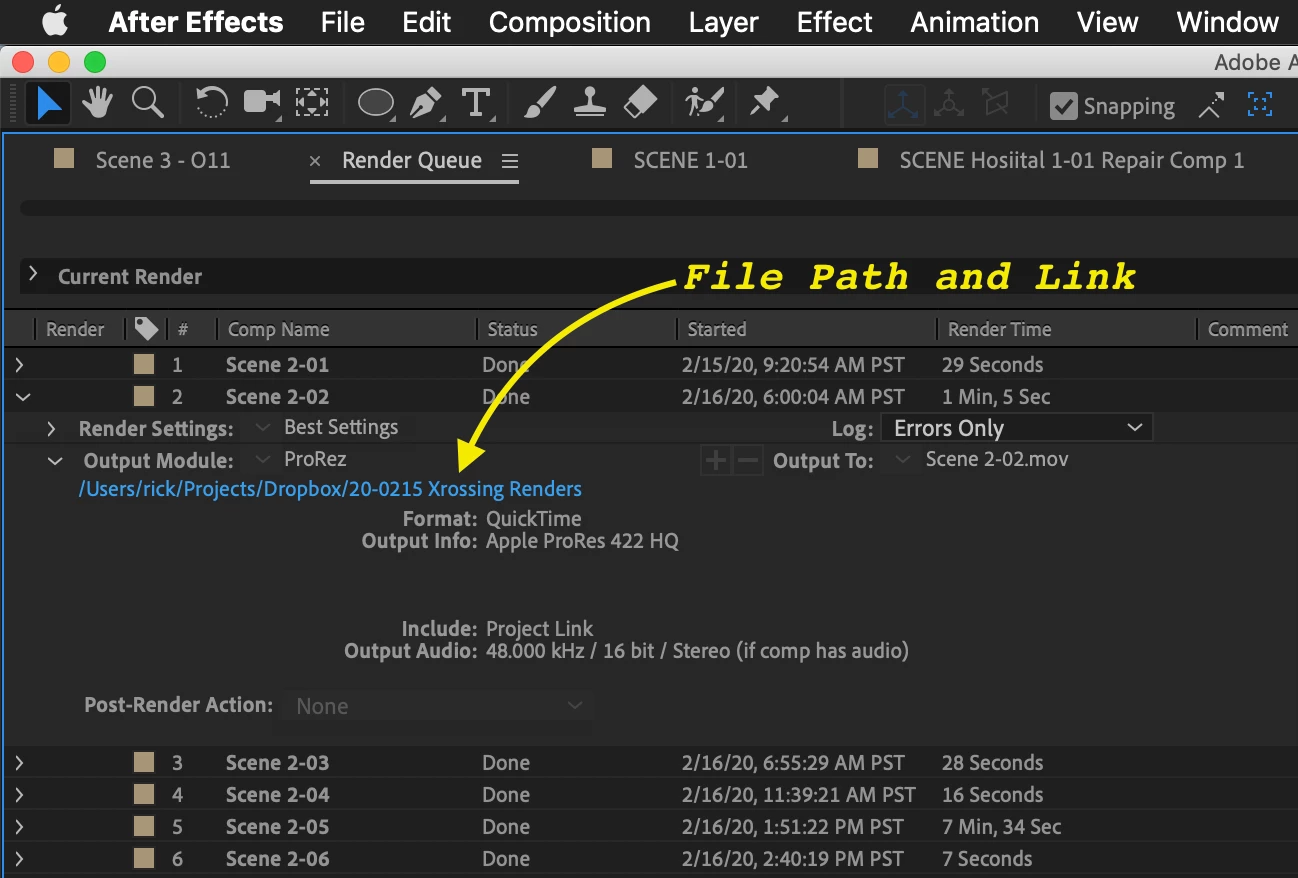Open the Animation menu

975,22
